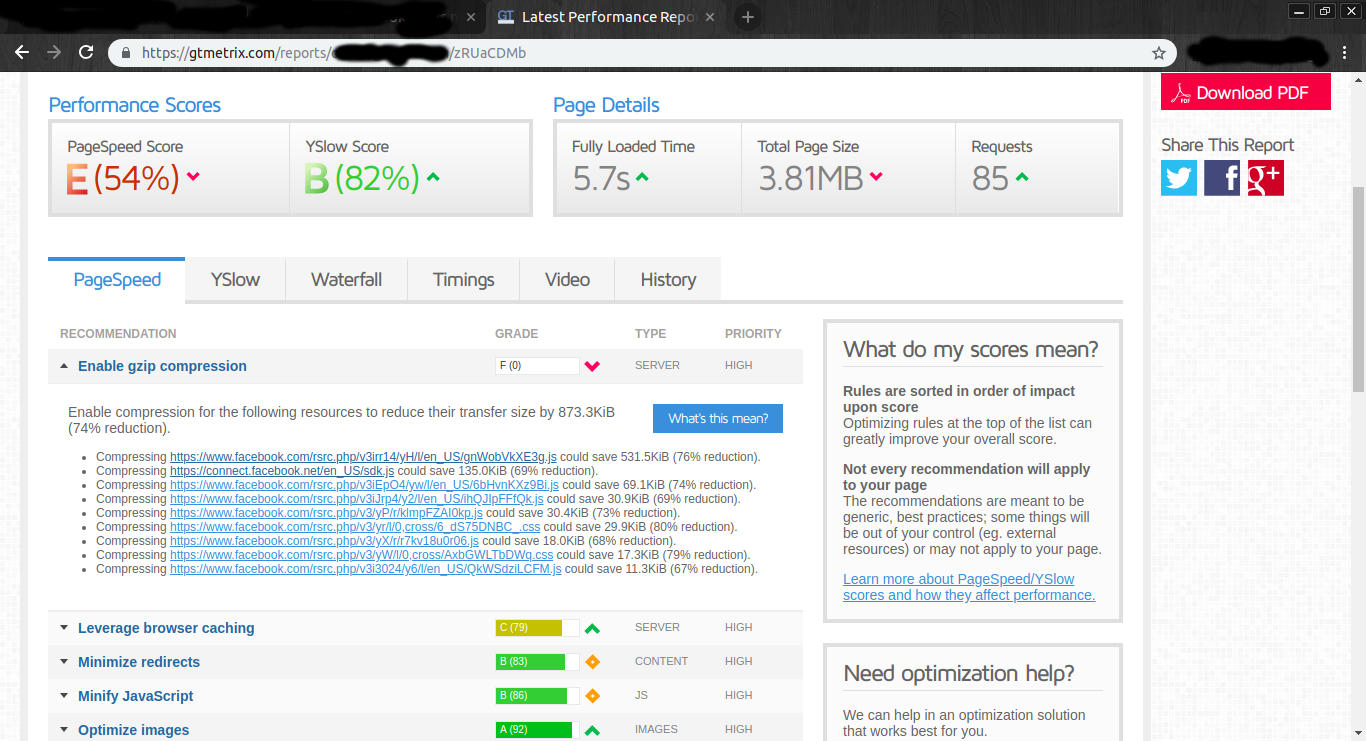This screenshot has width=1366, height=741.
Task: Click Total Page Size trend arrow
Action: pyautogui.click(x=876, y=177)
